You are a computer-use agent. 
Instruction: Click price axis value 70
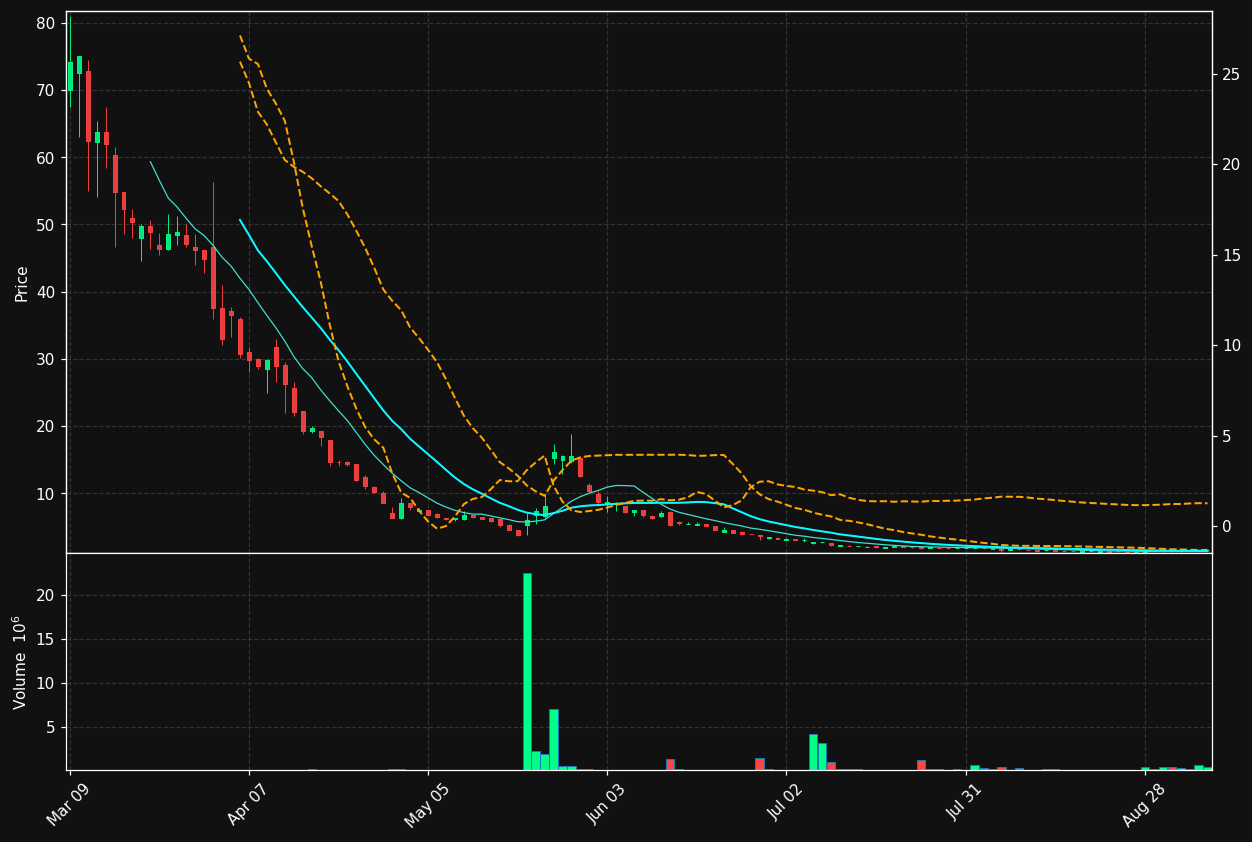point(46,90)
